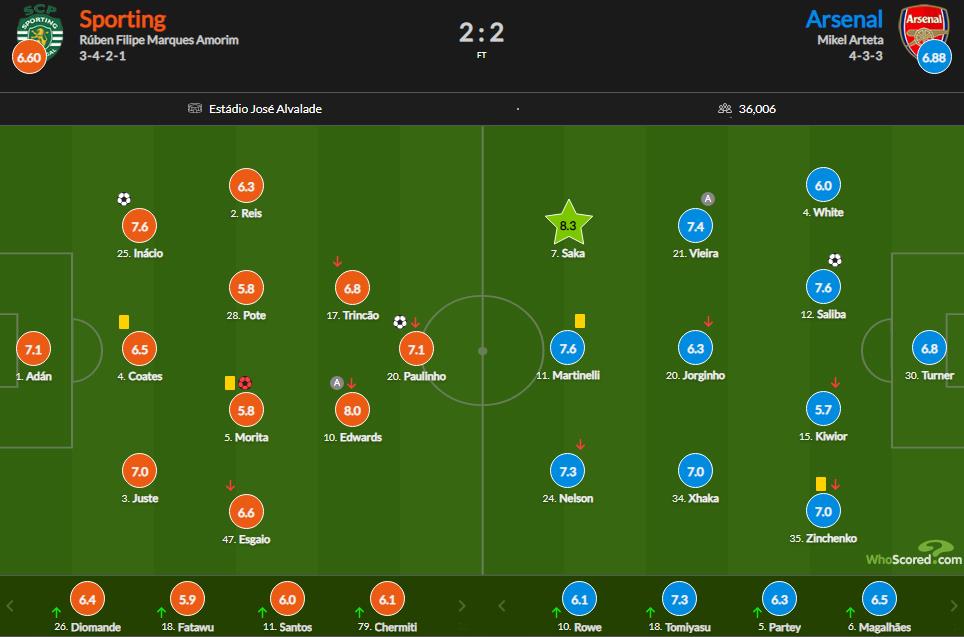Screen dimensions: 964x637
Task: Select substitute Diomande's 6.4 rating
Action: coord(86,598)
